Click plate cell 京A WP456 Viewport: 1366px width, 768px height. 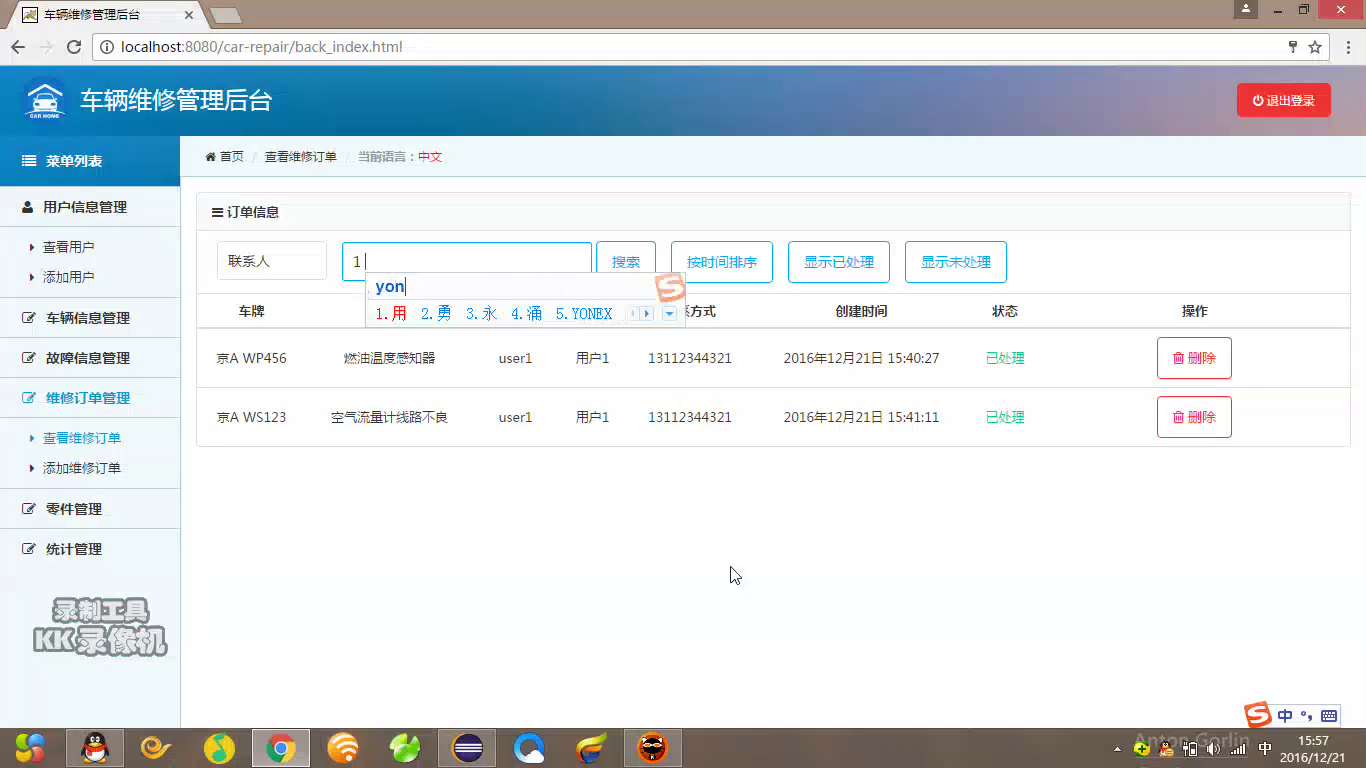[251, 358]
